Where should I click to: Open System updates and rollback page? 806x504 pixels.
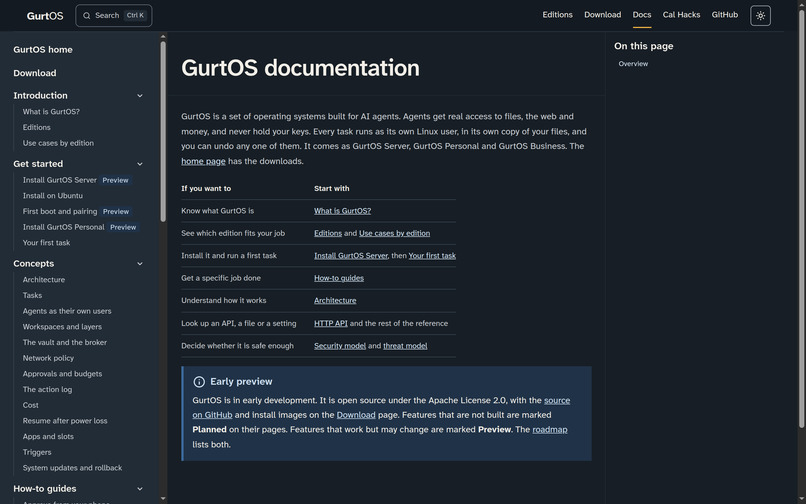(x=72, y=468)
